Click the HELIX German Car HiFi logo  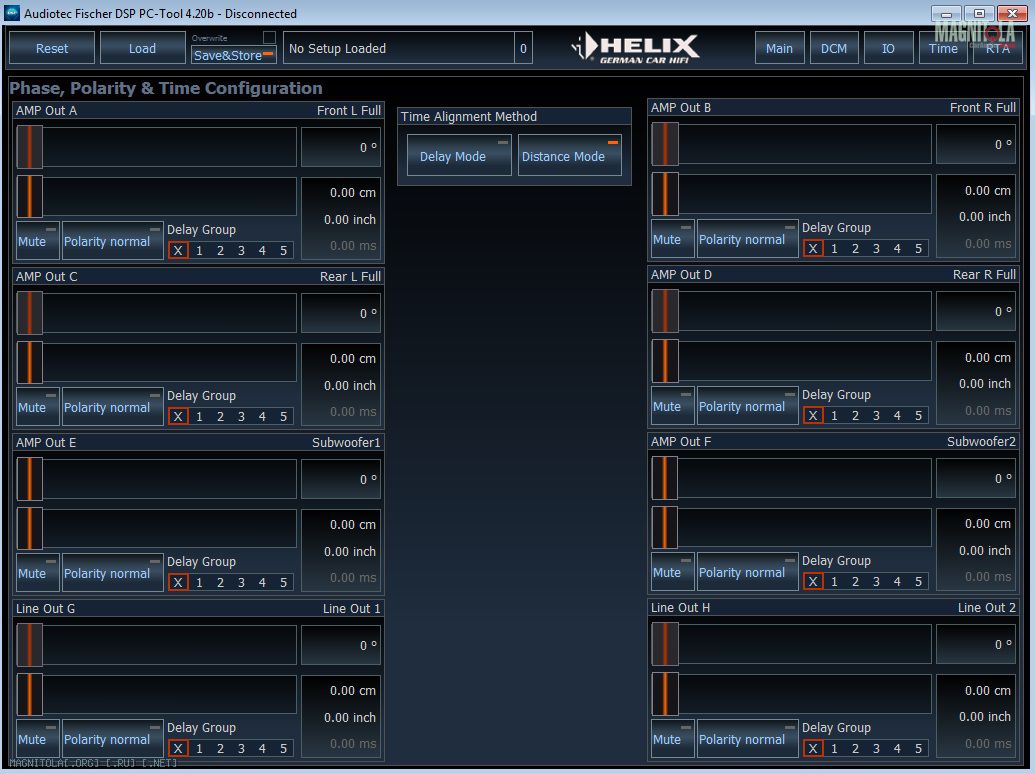coord(636,47)
